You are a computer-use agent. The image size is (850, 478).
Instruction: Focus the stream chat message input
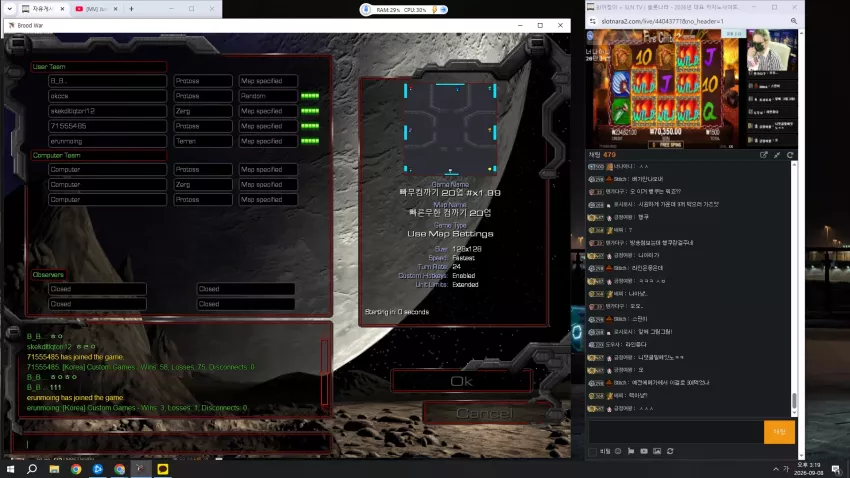pos(675,432)
